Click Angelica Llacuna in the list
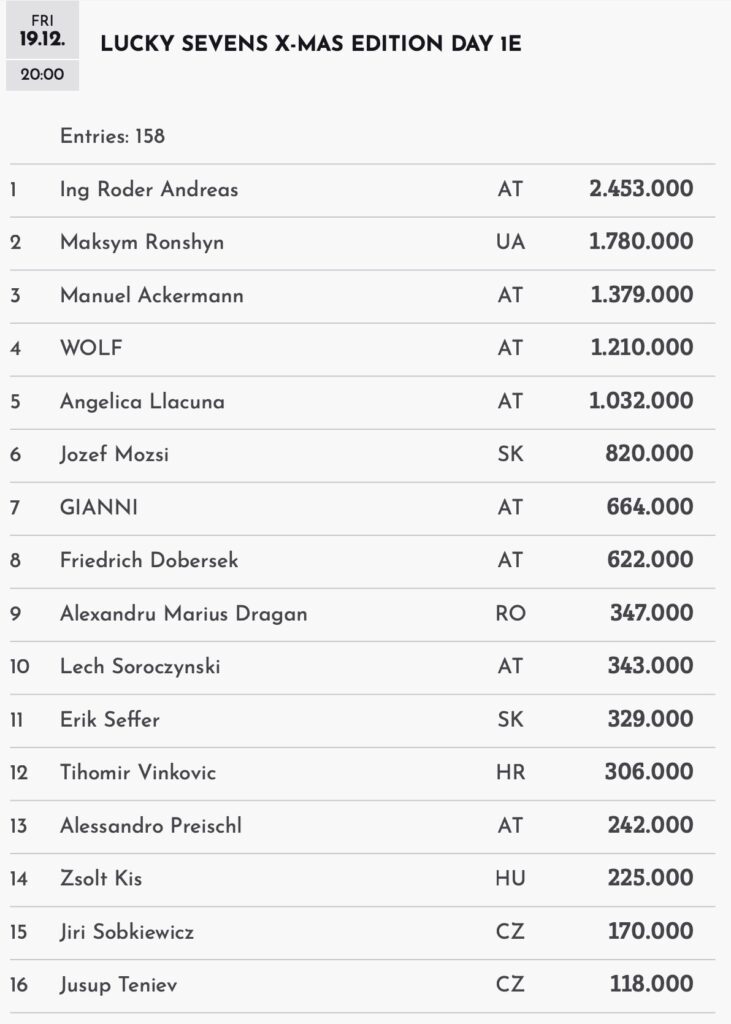The width and height of the screenshot is (731, 1024). point(142,401)
